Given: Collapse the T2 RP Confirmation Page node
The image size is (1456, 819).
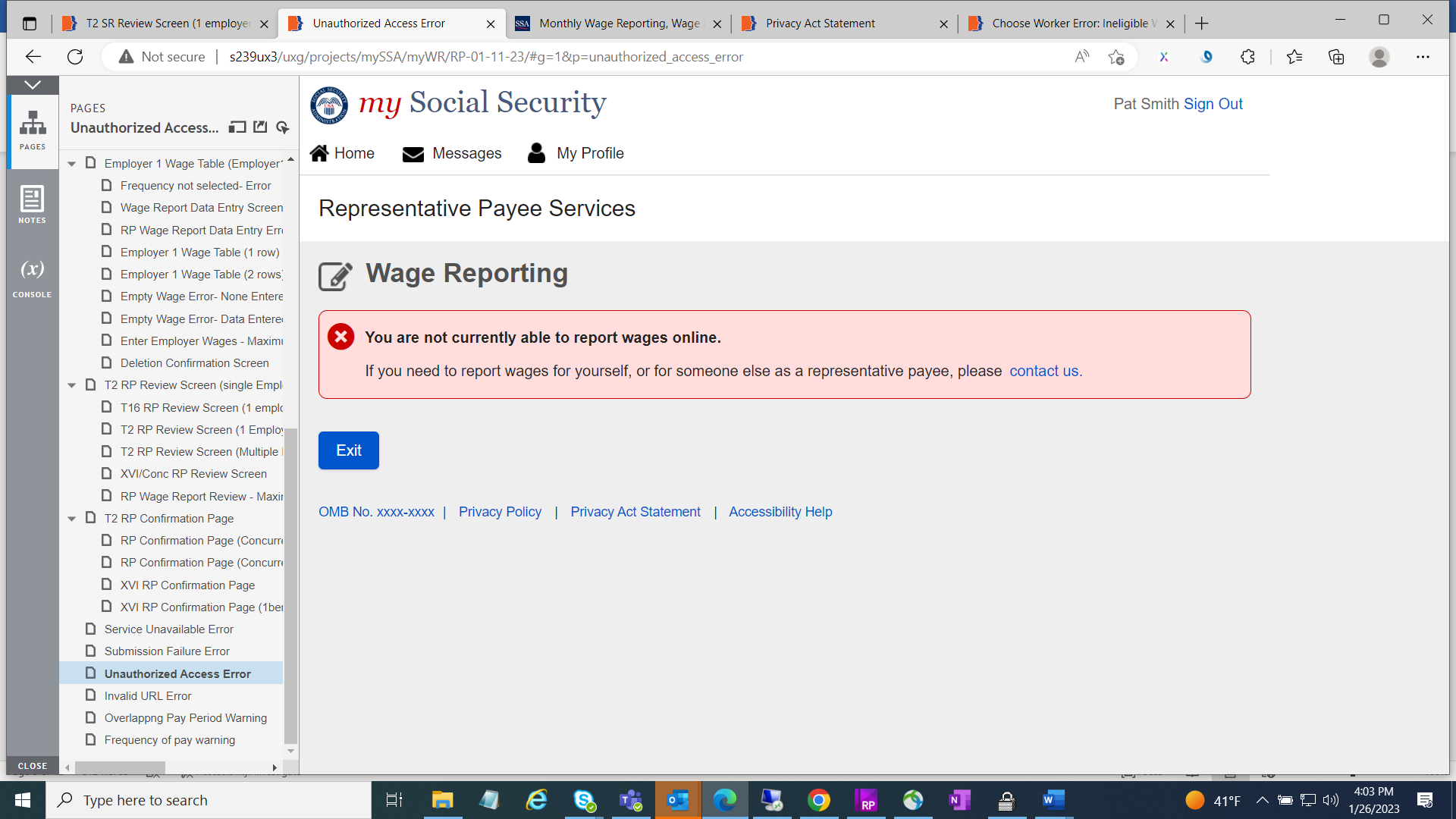Looking at the screenshot, I should coord(72,519).
